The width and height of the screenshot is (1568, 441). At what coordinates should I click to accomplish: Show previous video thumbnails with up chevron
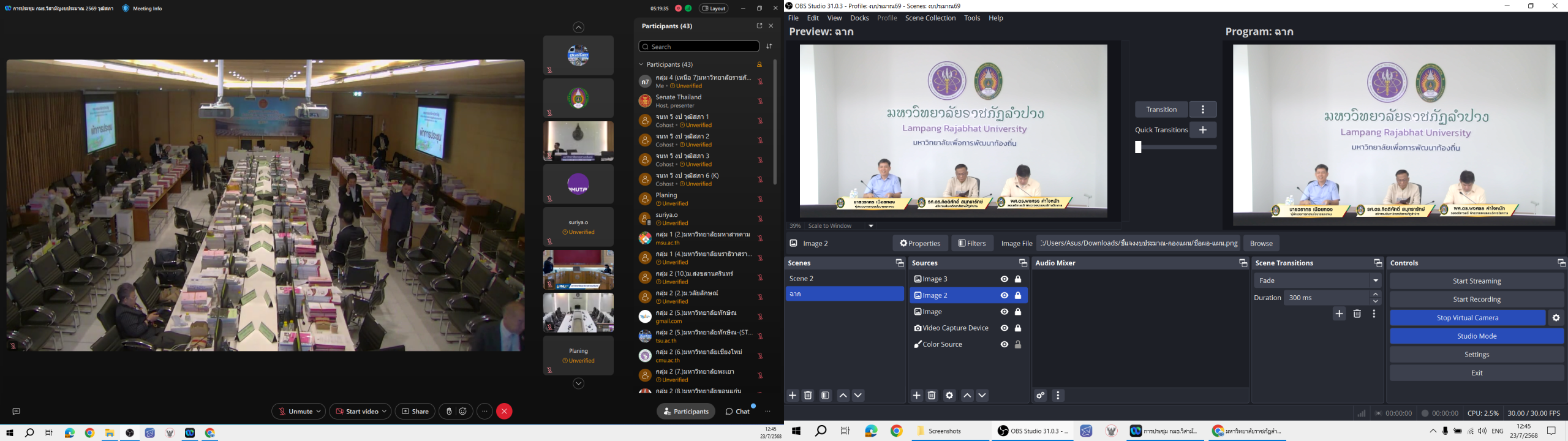578,28
